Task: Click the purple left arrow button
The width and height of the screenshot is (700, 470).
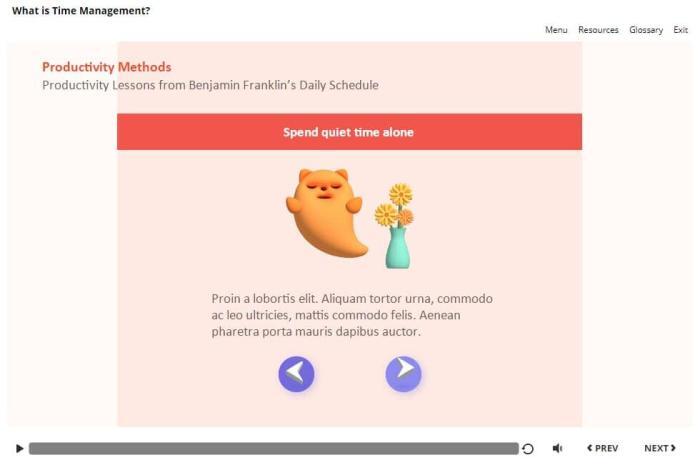Action: click(296, 374)
